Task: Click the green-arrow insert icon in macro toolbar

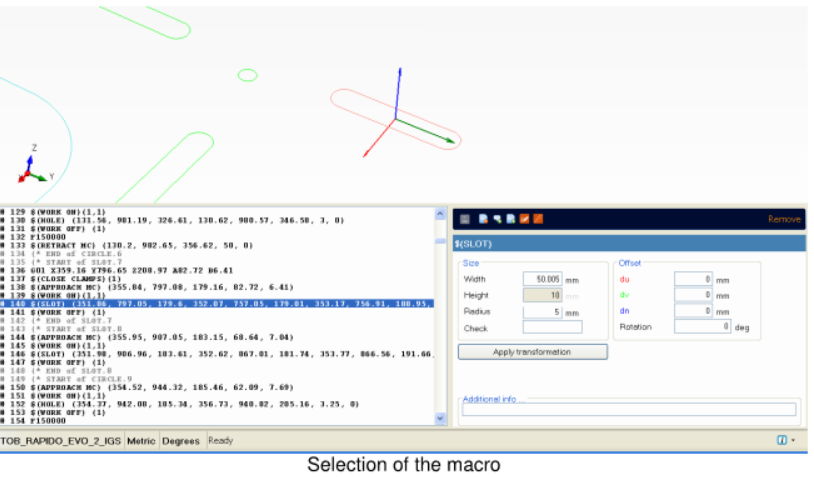Action: (497, 219)
